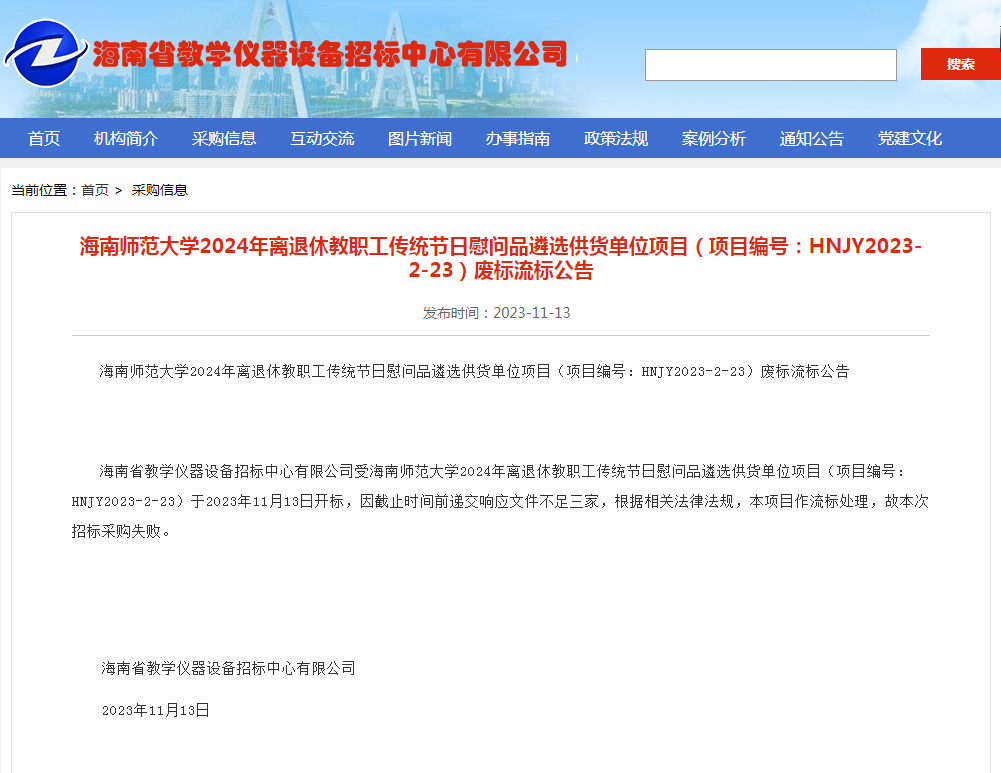
Task: Click the closing date 2023年11月13日
Action: click(x=156, y=710)
